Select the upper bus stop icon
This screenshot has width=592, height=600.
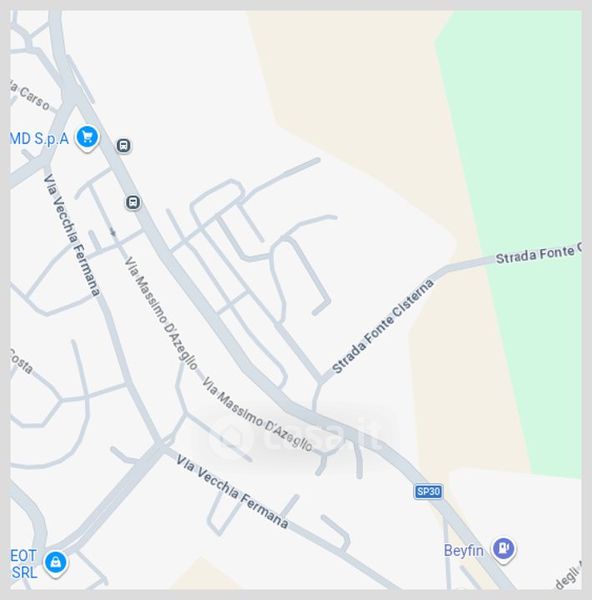click(x=123, y=146)
